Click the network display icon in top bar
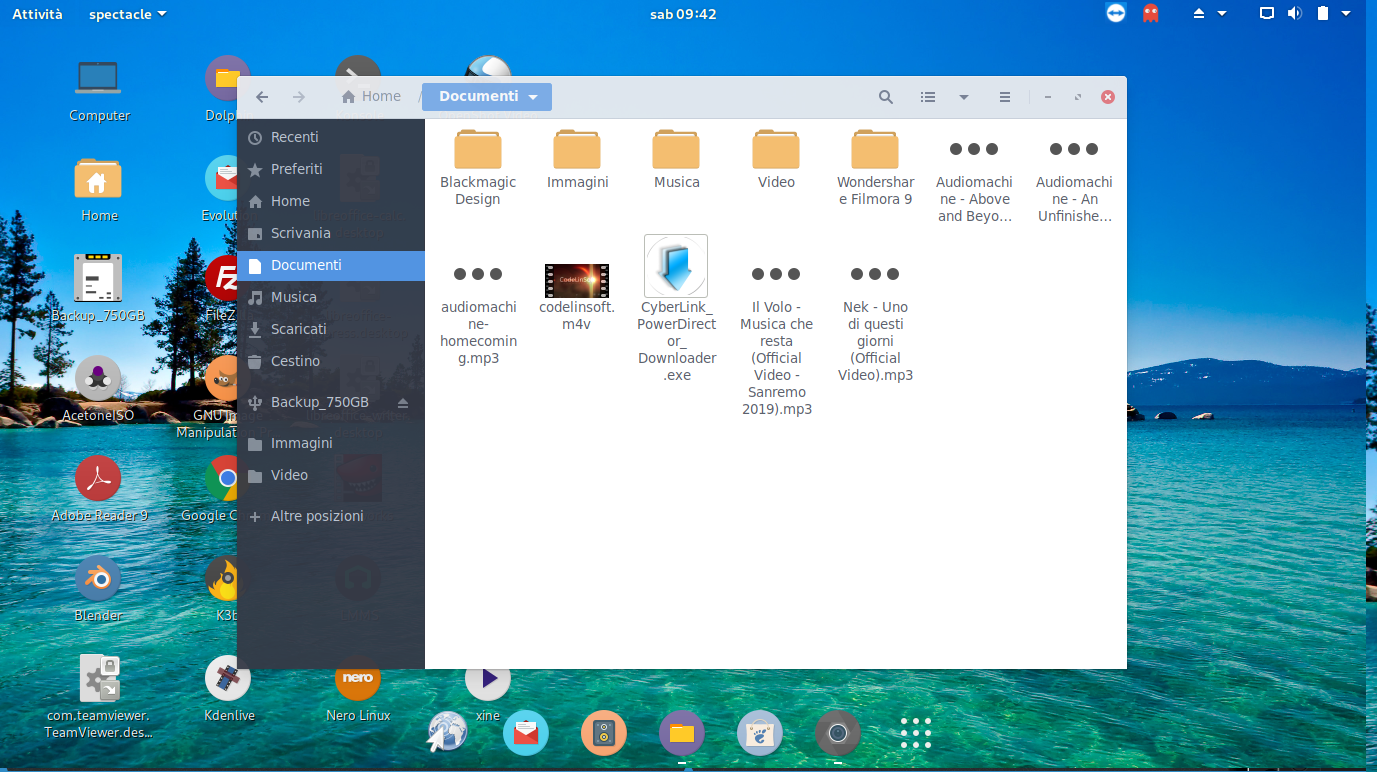This screenshot has width=1377, height=772. [1267, 13]
